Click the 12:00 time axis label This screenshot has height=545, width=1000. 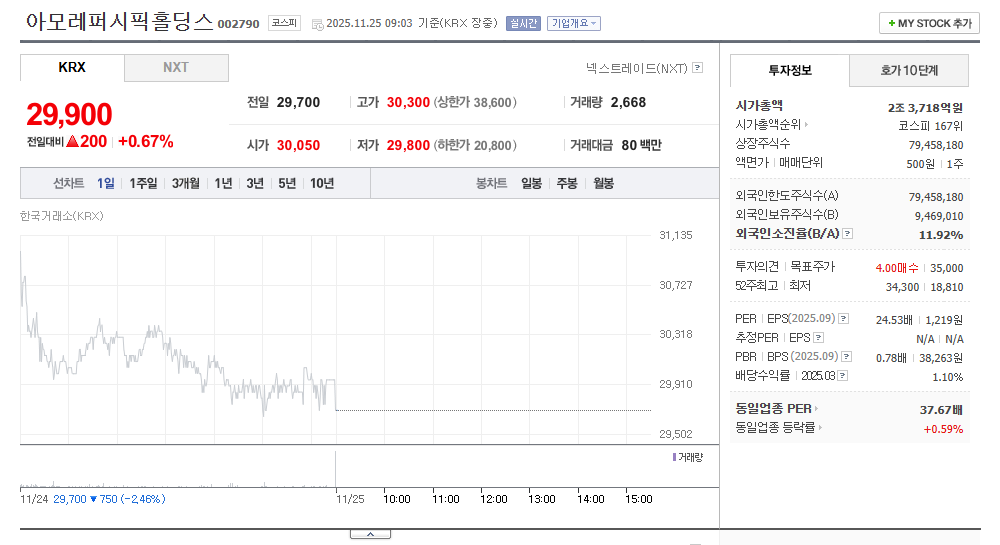[494, 499]
